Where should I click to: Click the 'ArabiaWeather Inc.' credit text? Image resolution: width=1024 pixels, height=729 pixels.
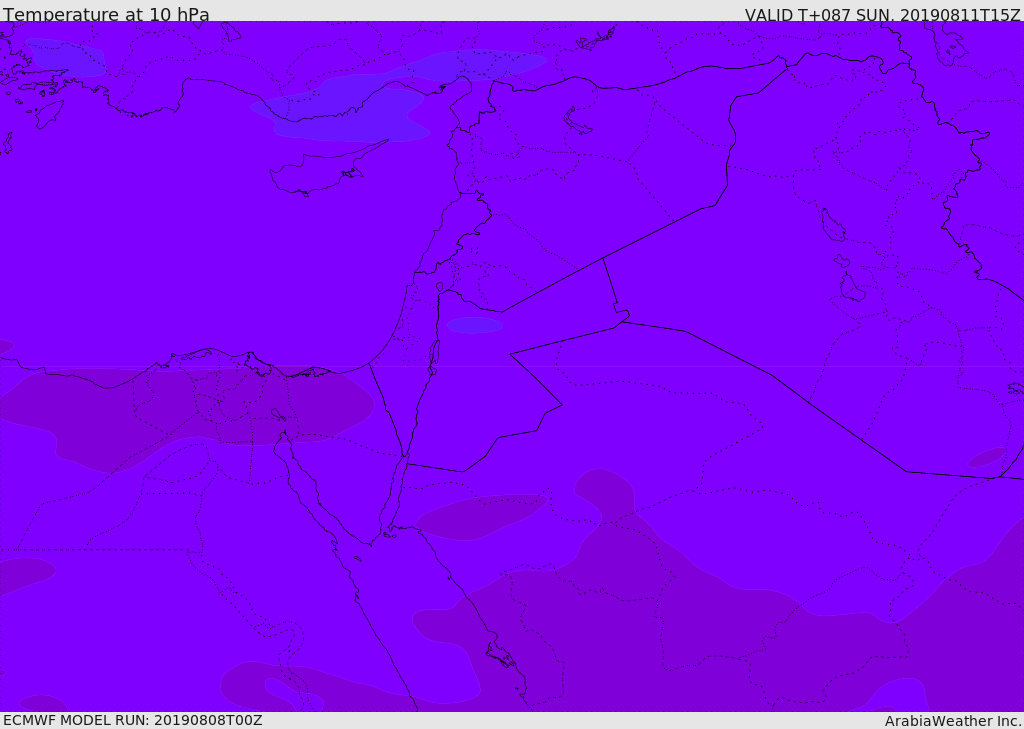pos(952,721)
